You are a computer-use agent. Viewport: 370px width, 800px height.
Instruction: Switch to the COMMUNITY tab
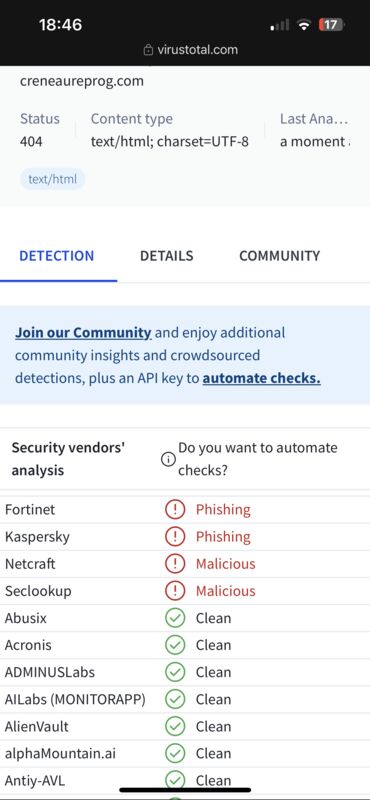tap(280, 256)
